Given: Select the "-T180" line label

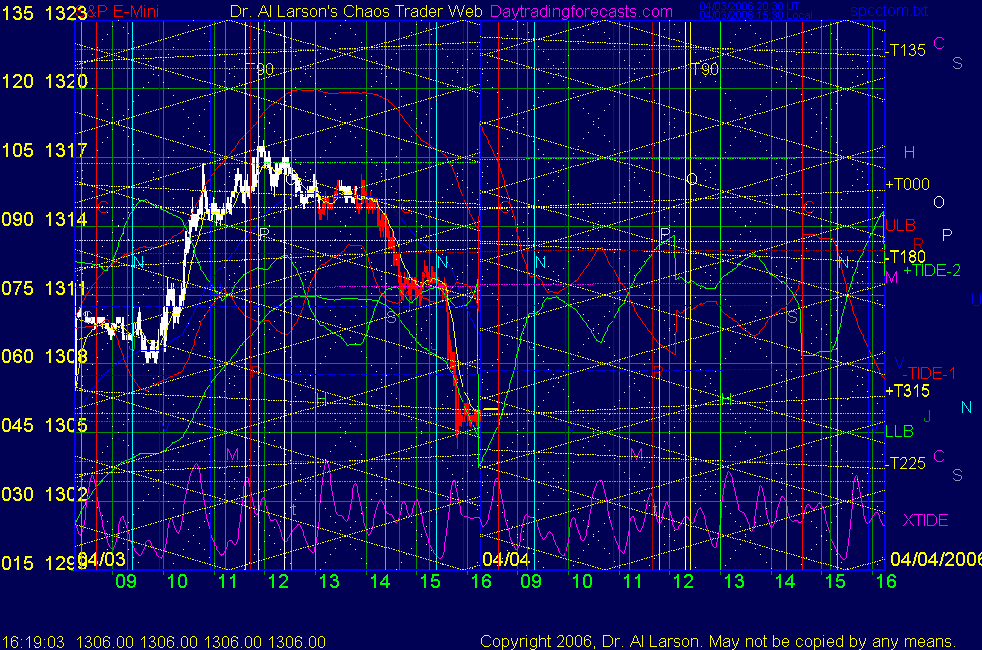Looking at the screenshot, I should click(906, 256).
